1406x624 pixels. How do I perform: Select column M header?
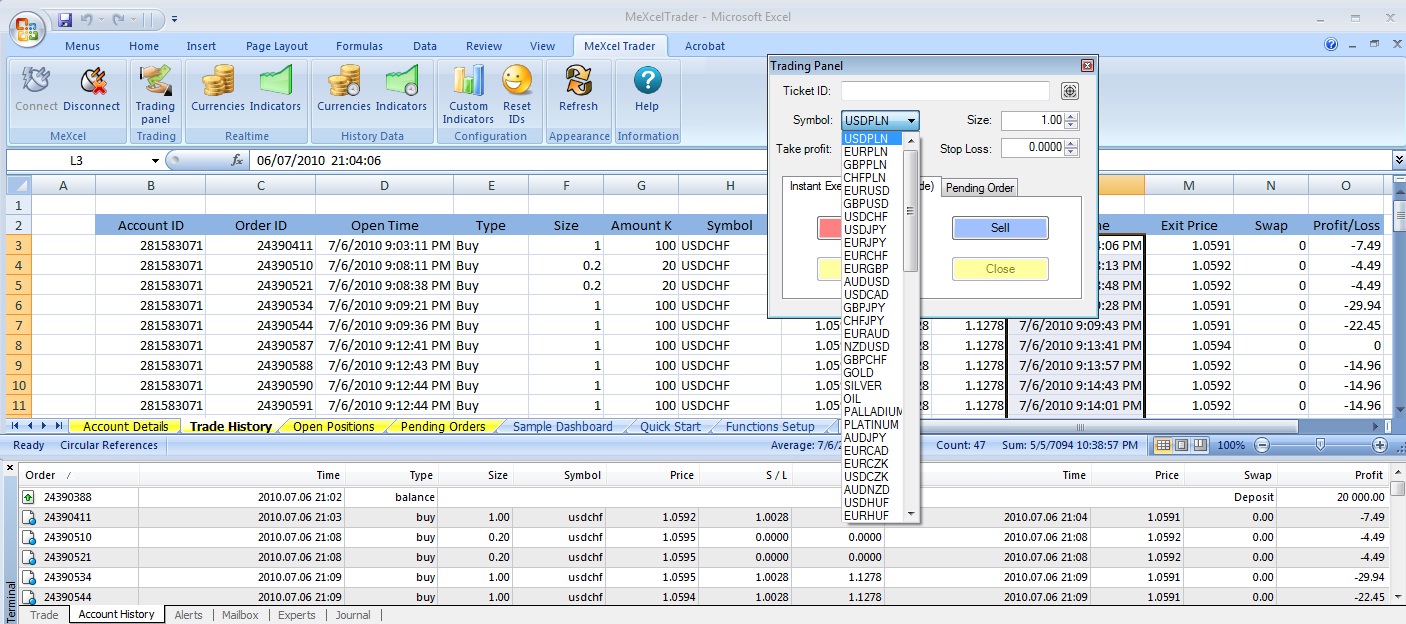[1188, 185]
